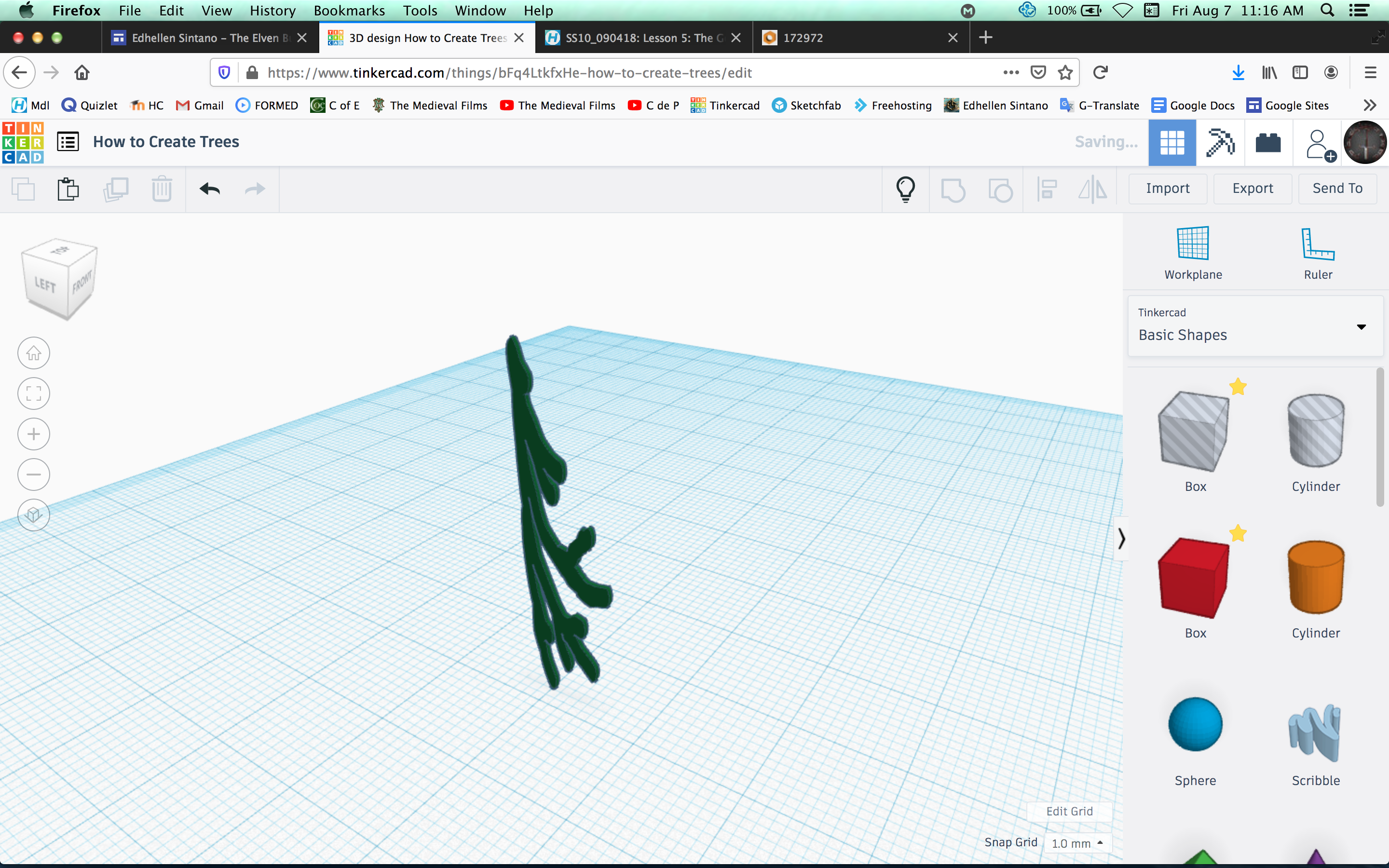Click the view cube navigator
The width and height of the screenshot is (1389, 868).
[59, 279]
